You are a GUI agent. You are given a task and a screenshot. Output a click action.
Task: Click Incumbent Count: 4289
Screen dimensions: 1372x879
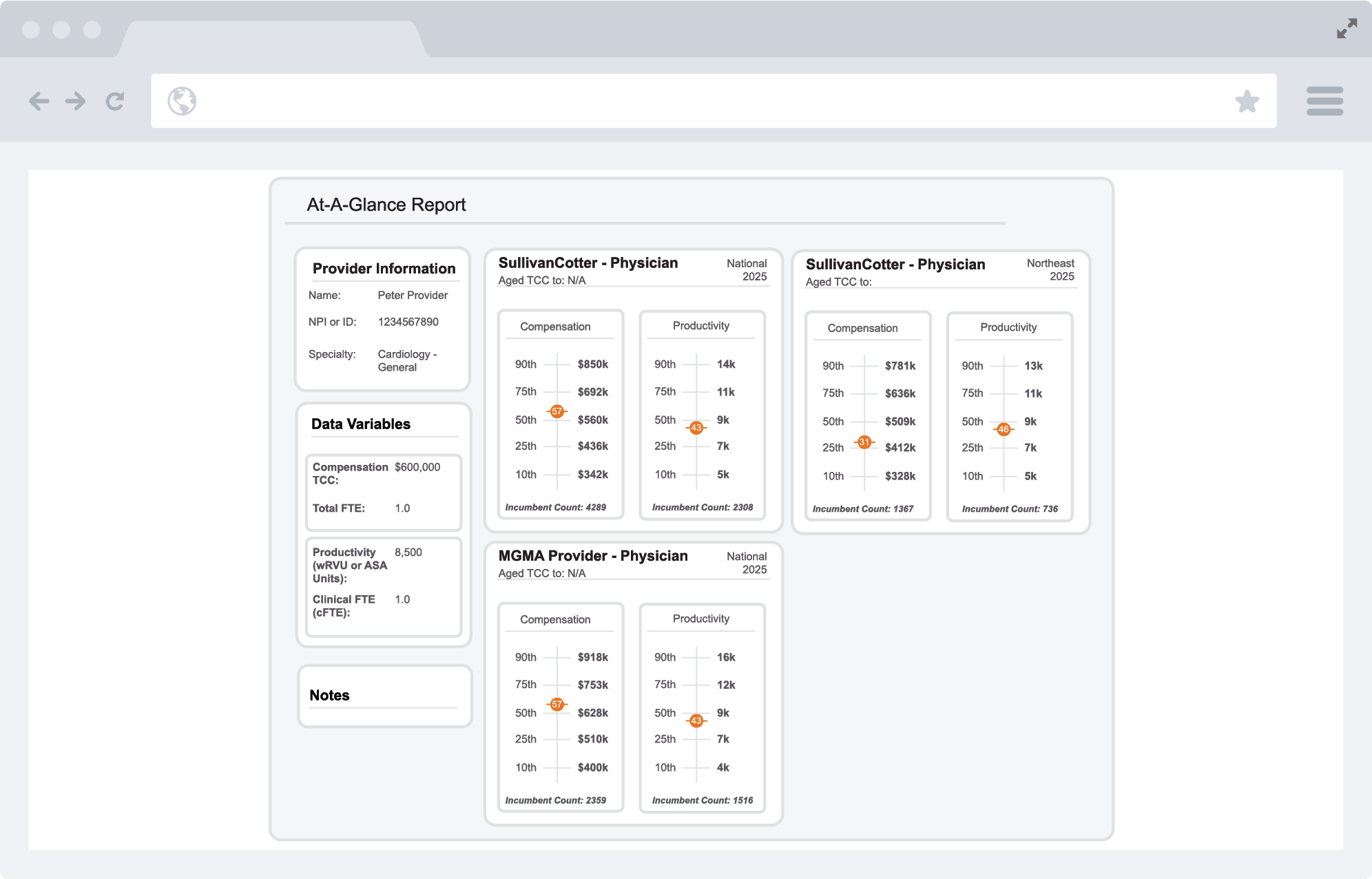555,507
